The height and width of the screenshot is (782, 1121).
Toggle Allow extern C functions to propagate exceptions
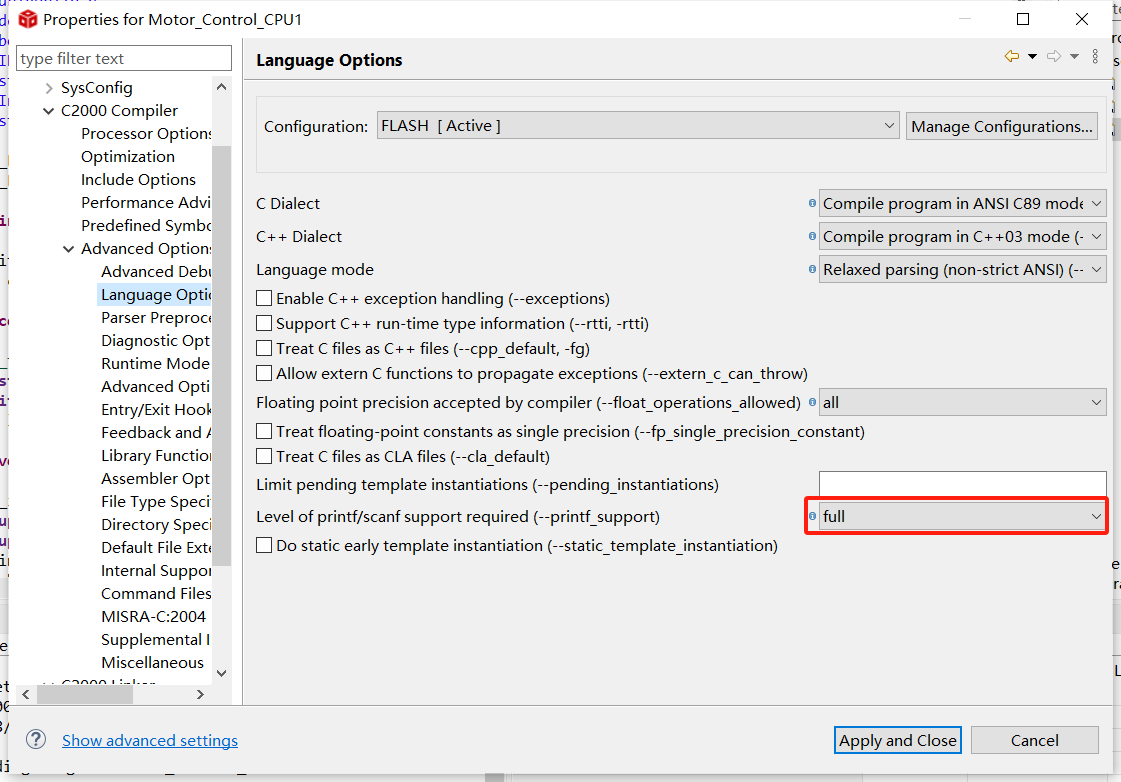[264, 373]
